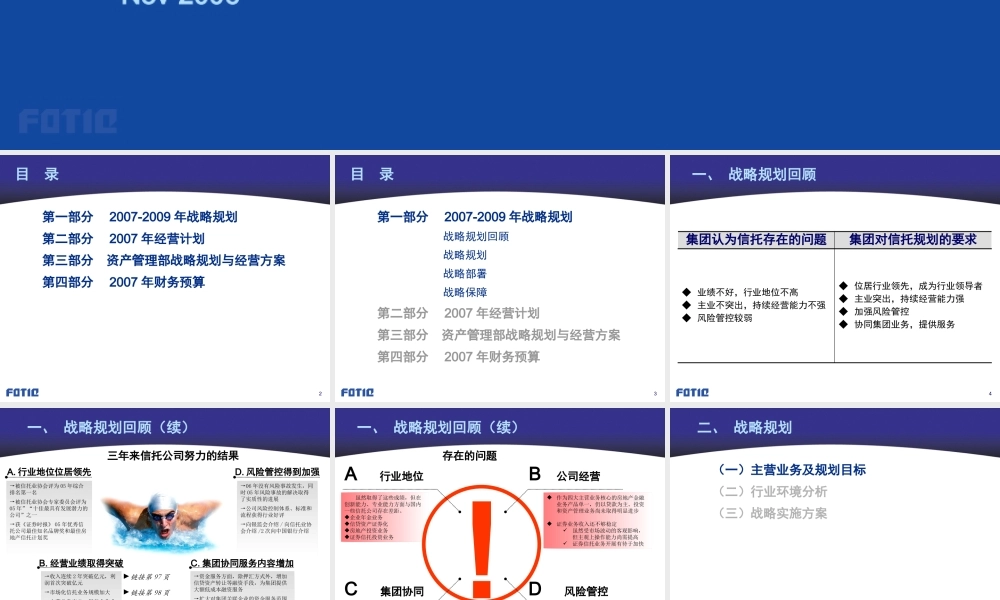Image resolution: width=1000 pixels, height=600 pixels.
Task: Click the arrow before 链接第 97 页
Action: pyautogui.click(x=126, y=576)
